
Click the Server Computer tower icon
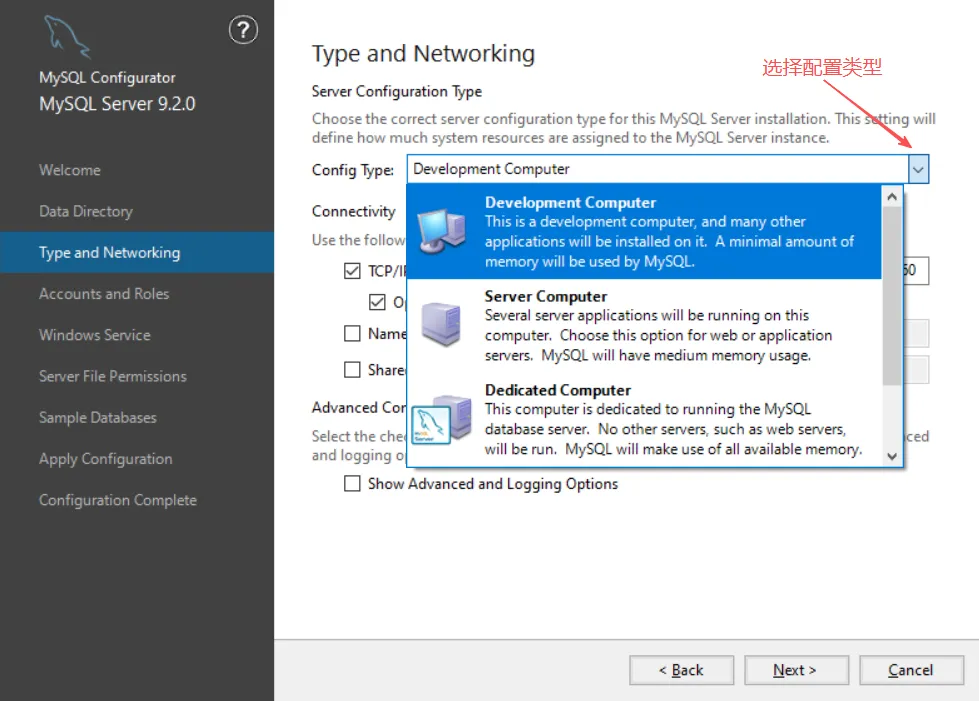[x=441, y=324]
